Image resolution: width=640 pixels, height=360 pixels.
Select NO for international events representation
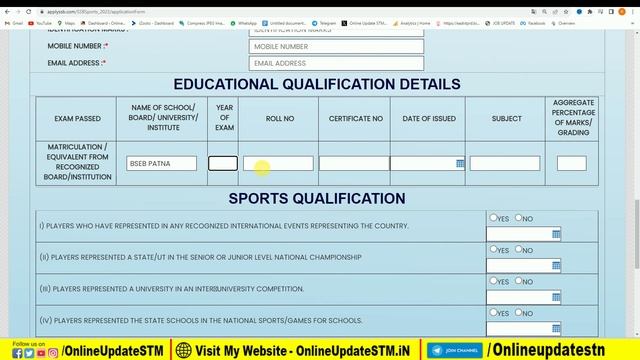tap(518, 218)
